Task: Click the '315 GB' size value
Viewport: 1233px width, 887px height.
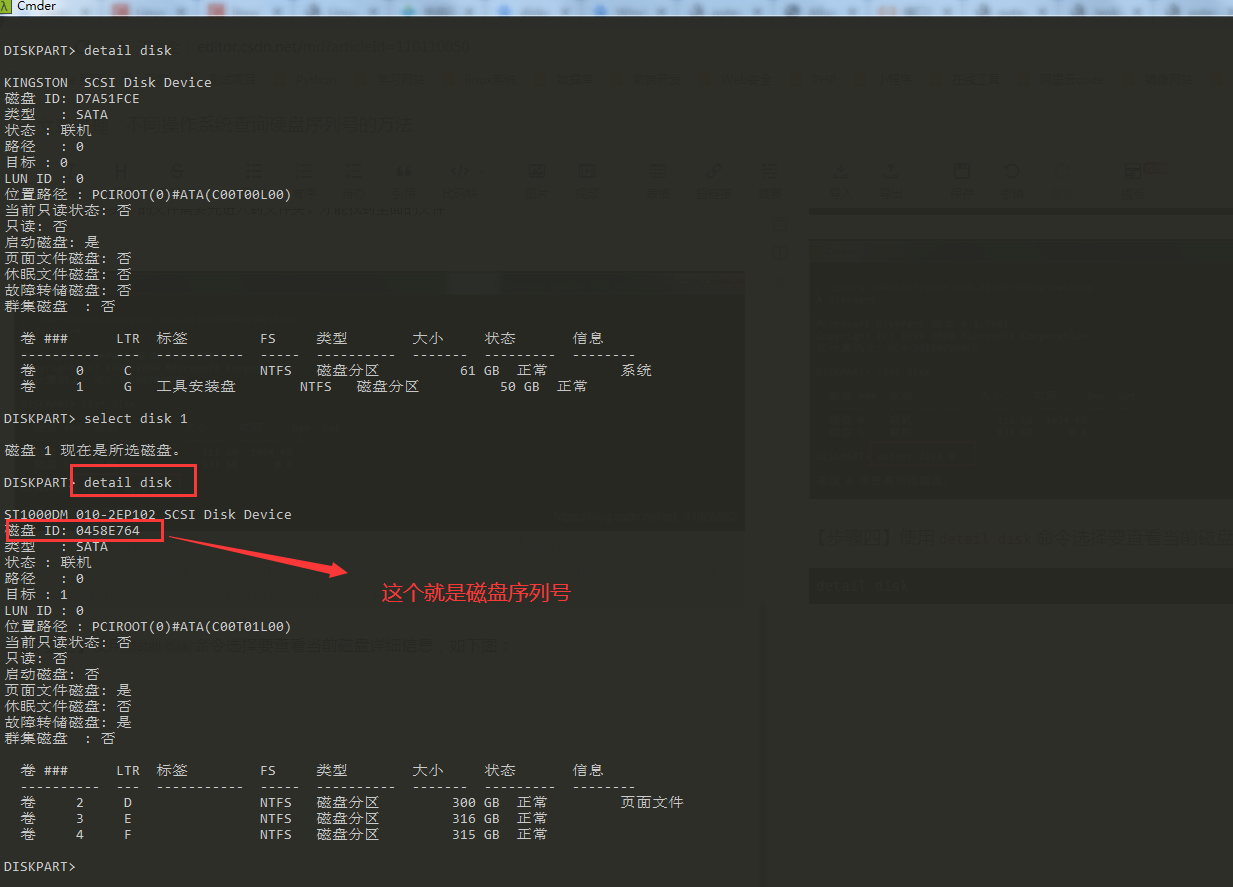Action: point(475,834)
